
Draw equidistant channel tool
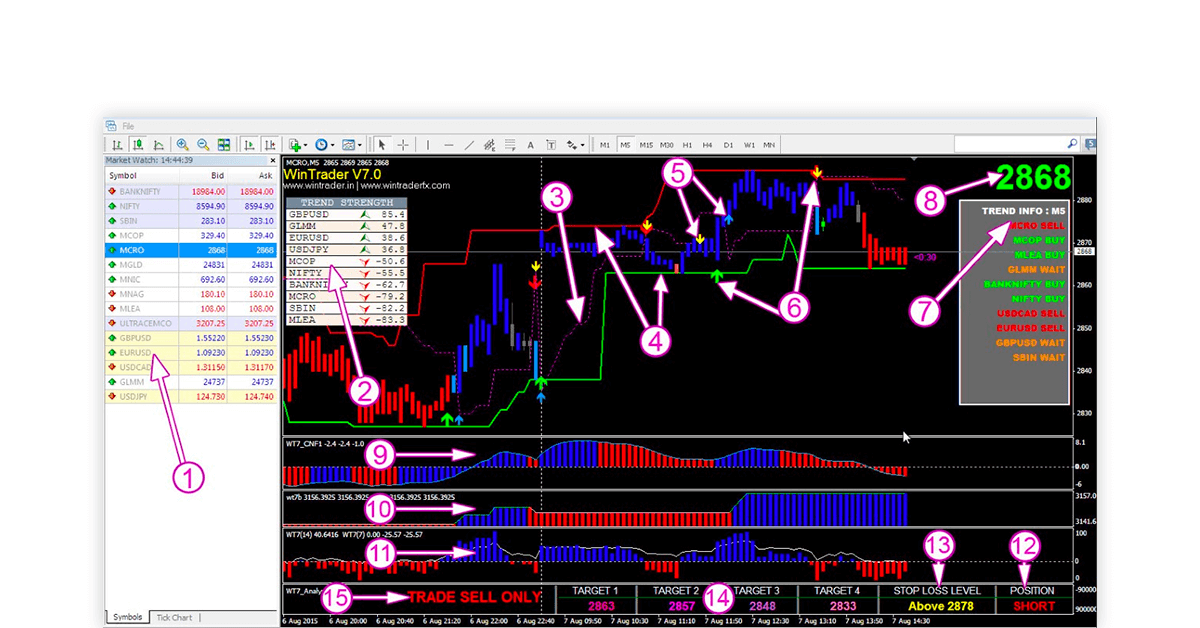tap(490, 144)
